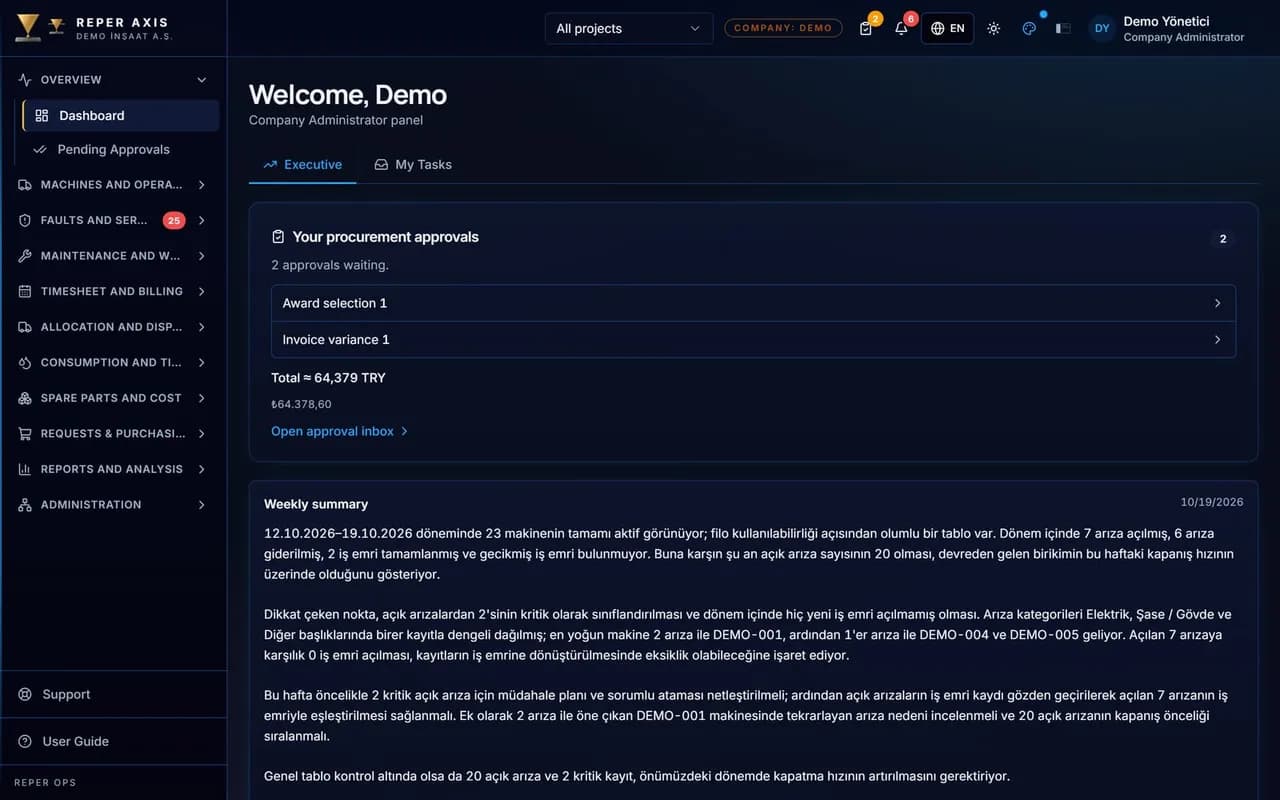Click the Machines and Operations truck icon
This screenshot has height=800, width=1280.
pyautogui.click(x=25, y=185)
